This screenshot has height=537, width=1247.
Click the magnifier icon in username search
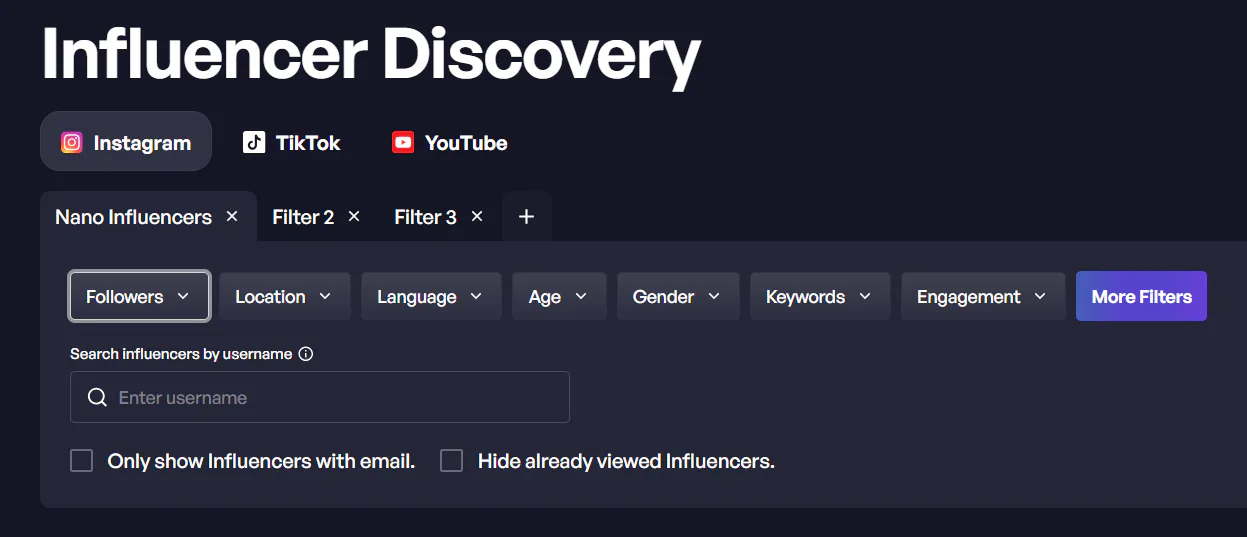(97, 397)
